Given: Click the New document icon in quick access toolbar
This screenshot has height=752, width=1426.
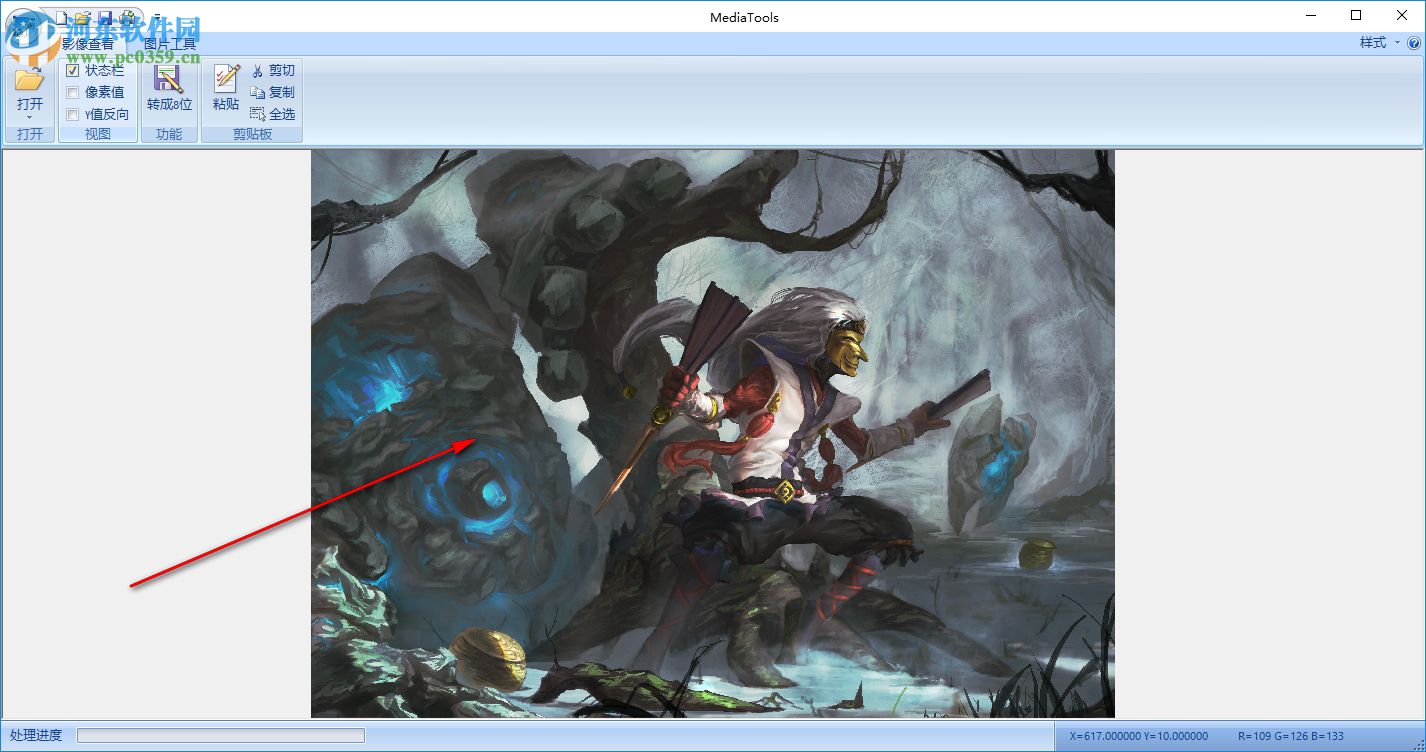Looking at the screenshot, I should tap(62, 18).
